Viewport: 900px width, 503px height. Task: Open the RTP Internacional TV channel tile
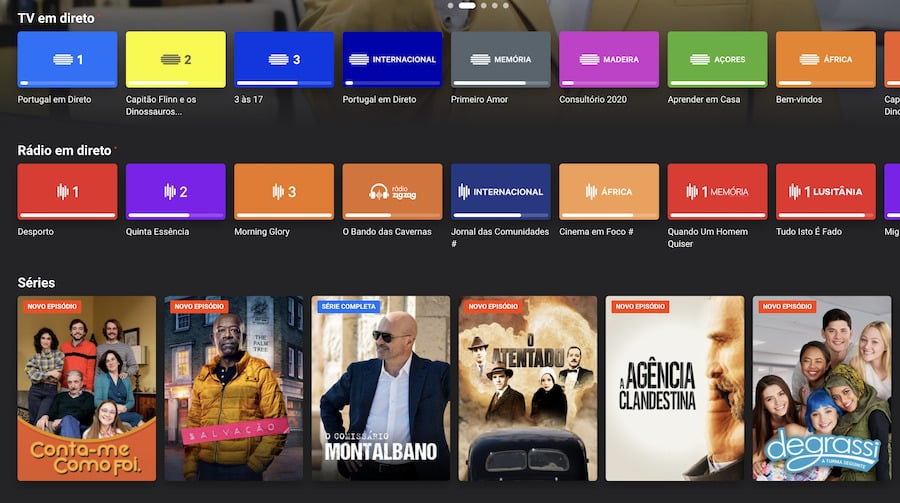393,59
